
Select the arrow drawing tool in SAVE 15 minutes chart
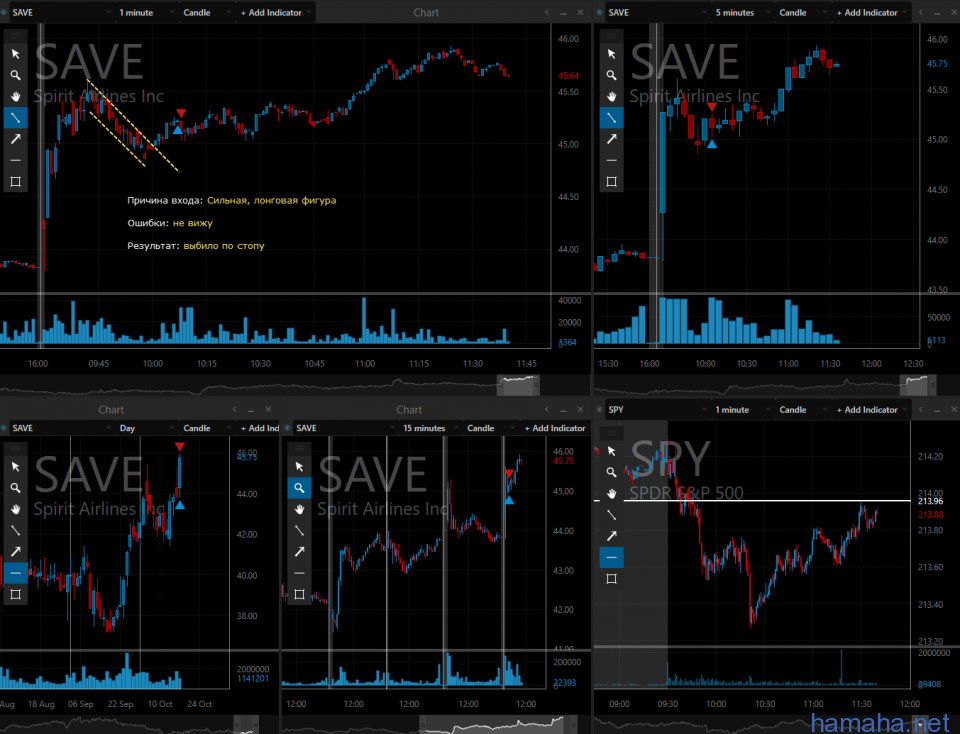tap(299, 552)
